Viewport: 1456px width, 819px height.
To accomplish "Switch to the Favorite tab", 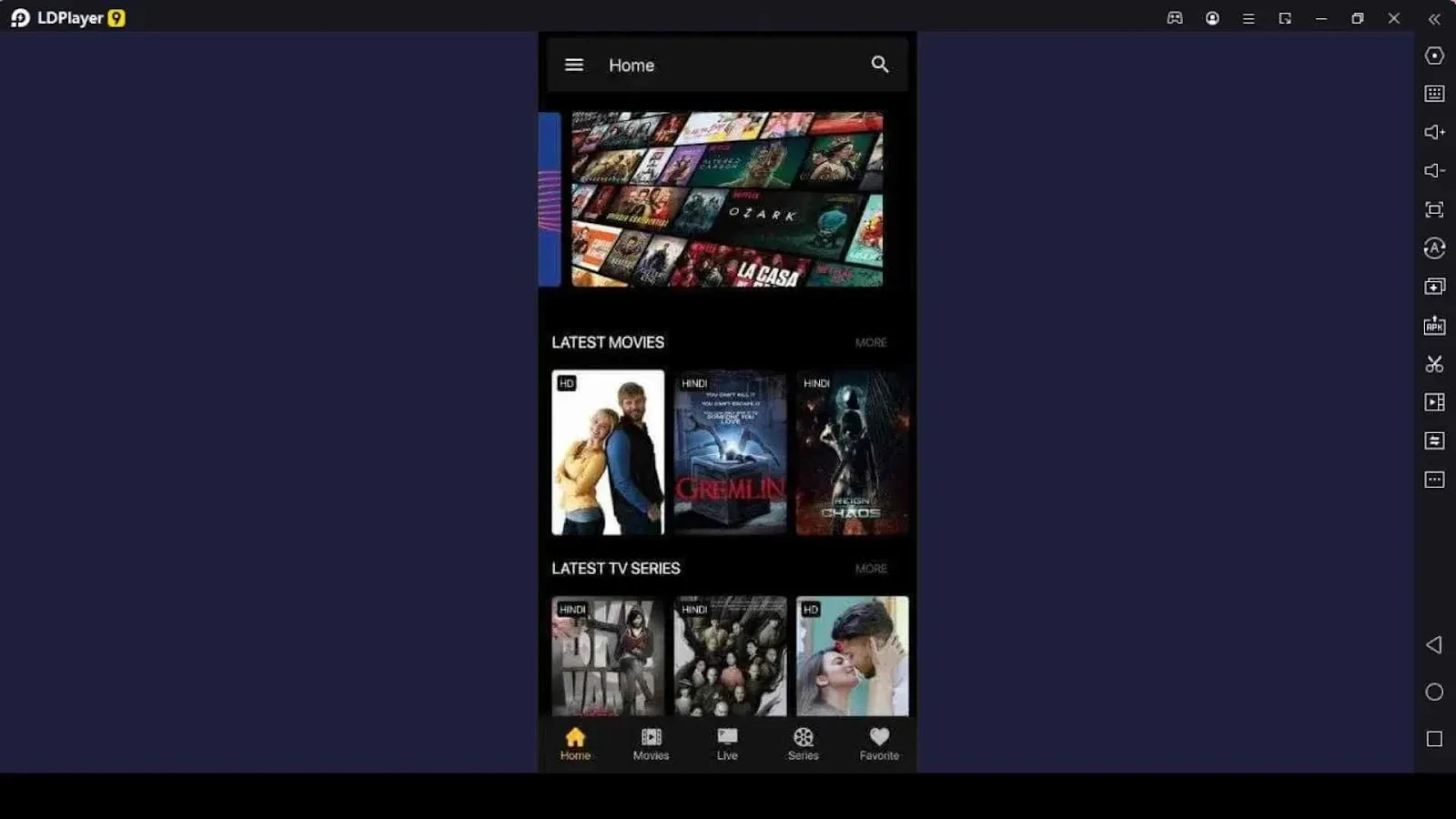I will (x=879, y=743).
